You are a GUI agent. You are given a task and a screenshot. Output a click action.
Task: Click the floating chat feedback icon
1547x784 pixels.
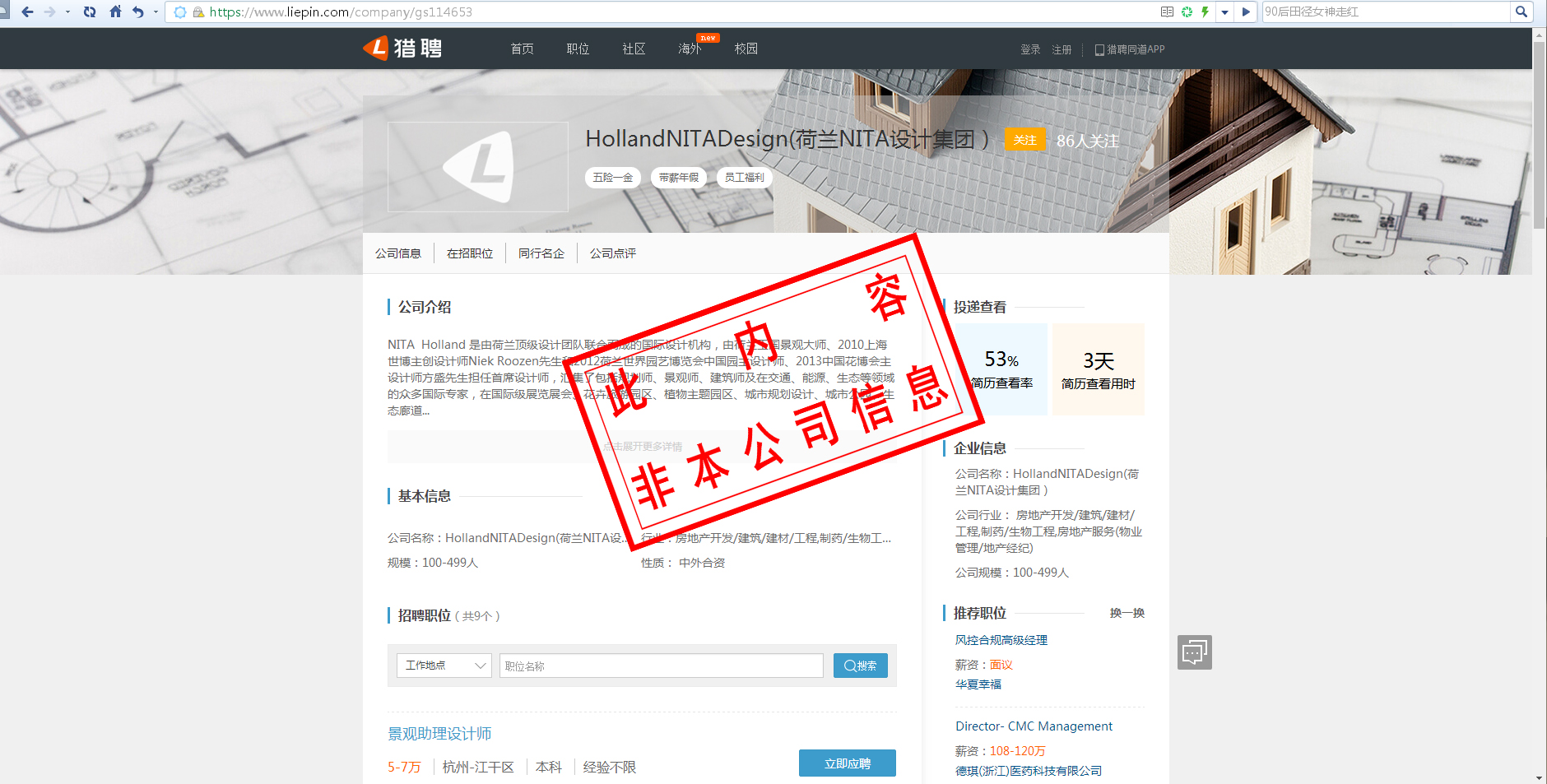coord(1195,652)
